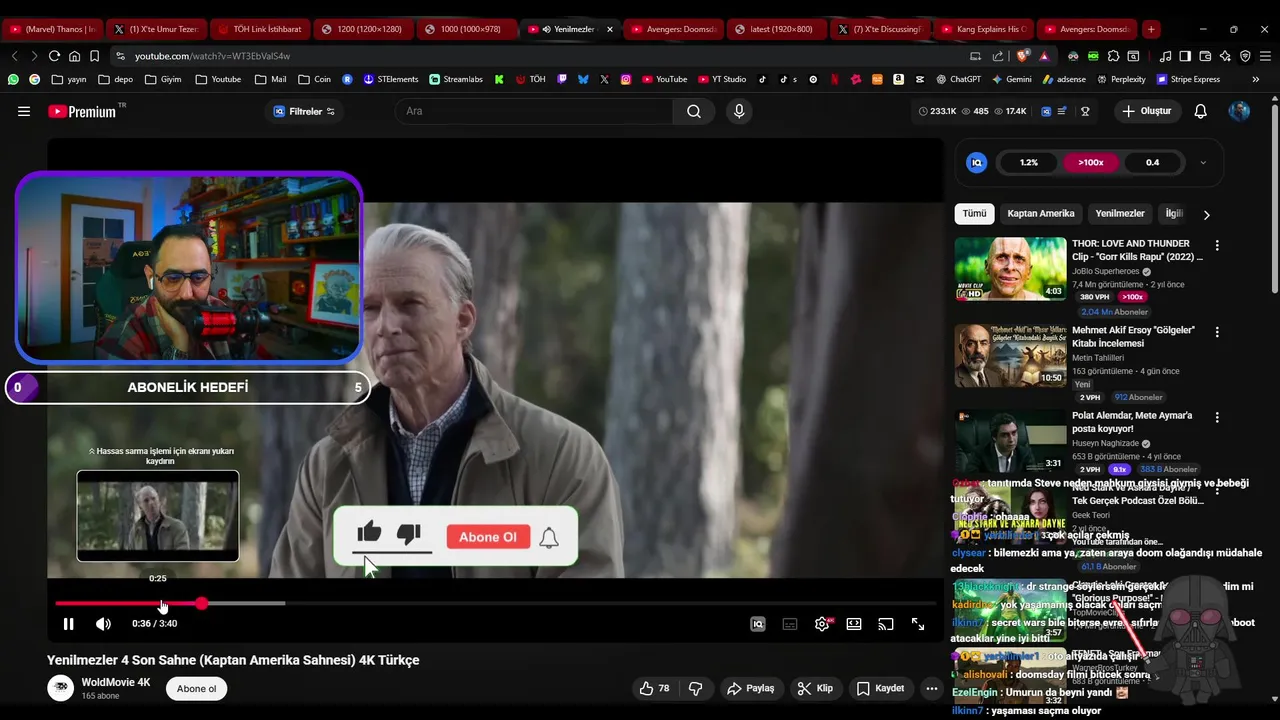1280x720 pixels.
Task: Dislike the video below the player
Action: point(696,688)
